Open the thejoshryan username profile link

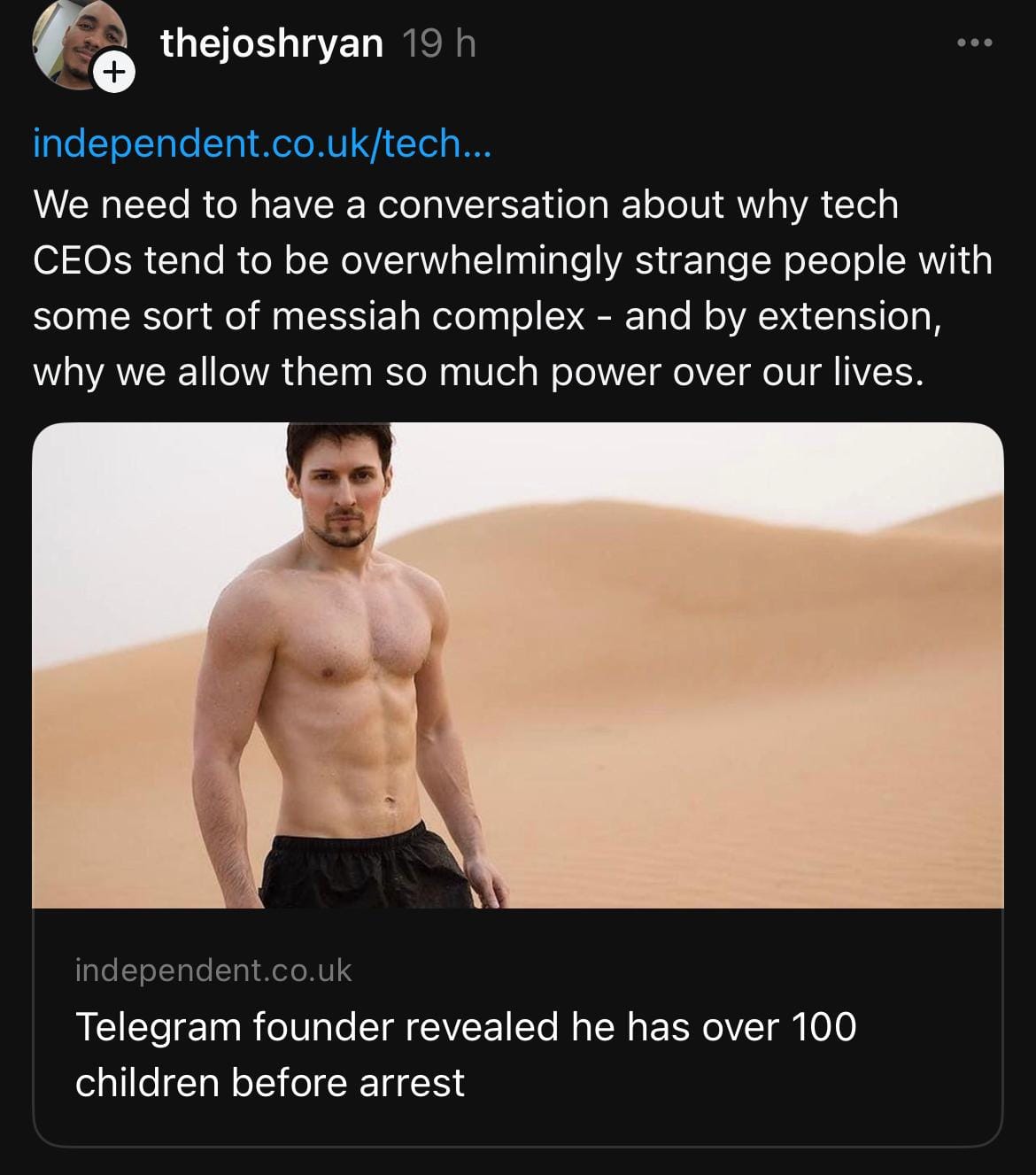[272, 43]
